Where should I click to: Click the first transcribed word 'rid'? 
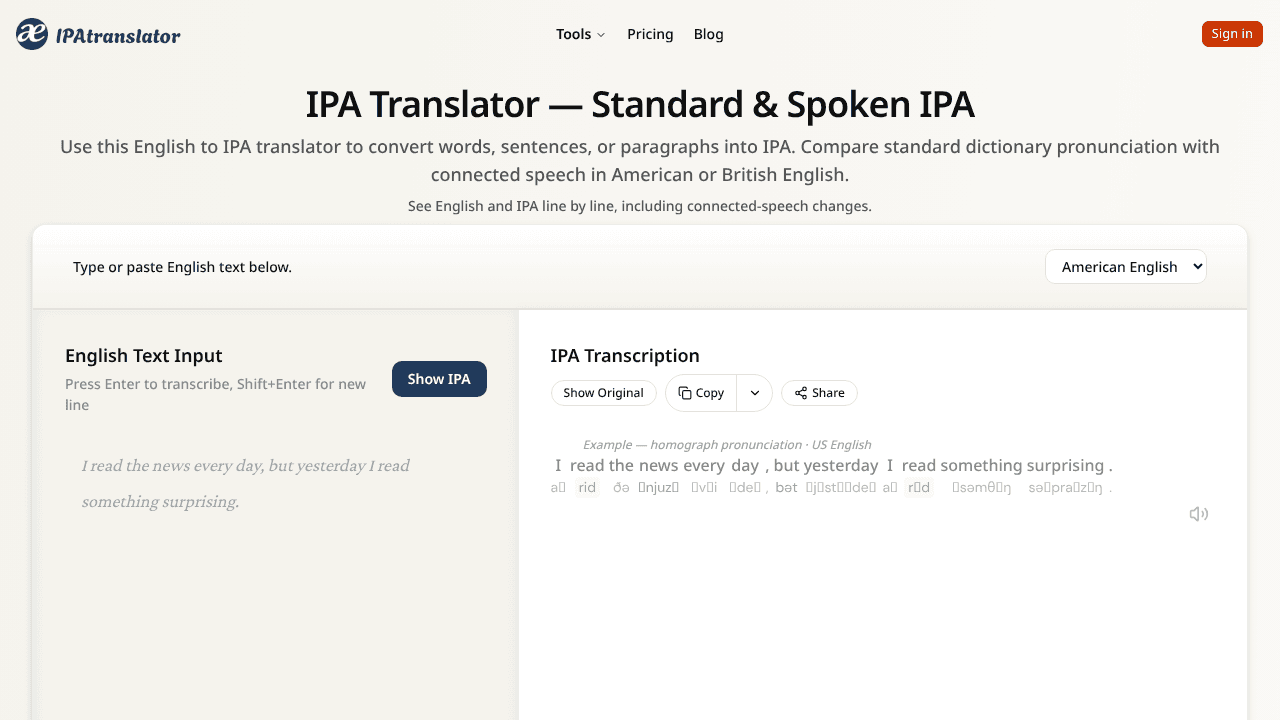pyautogui.click(x=587, y=488)
